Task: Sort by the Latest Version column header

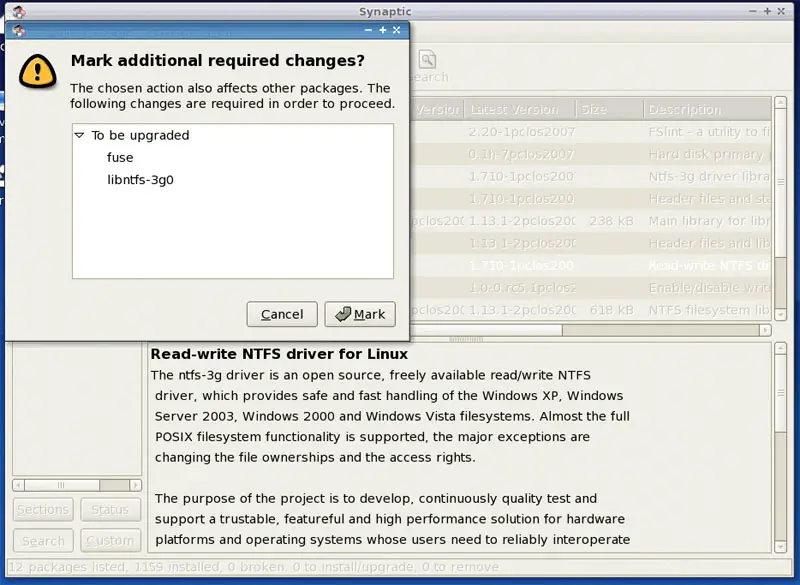Action: (519, 109)
